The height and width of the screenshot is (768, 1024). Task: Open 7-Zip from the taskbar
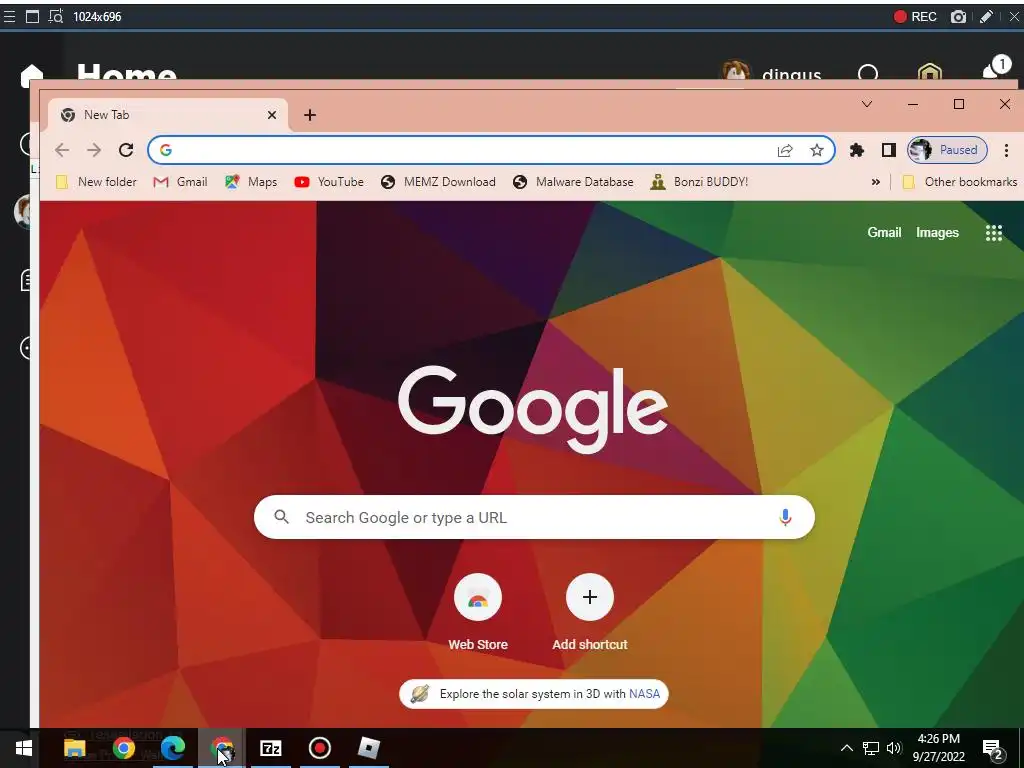270,748
